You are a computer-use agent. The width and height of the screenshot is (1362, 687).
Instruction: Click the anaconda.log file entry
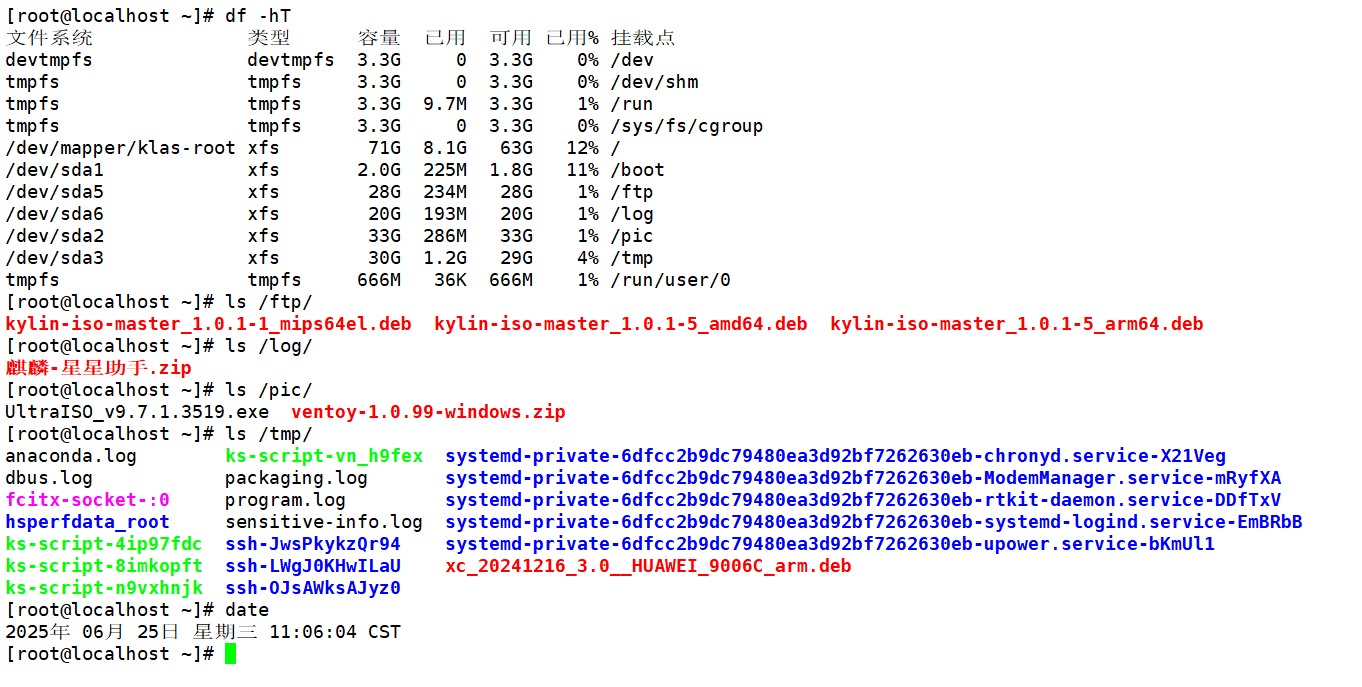click(71, 456)
